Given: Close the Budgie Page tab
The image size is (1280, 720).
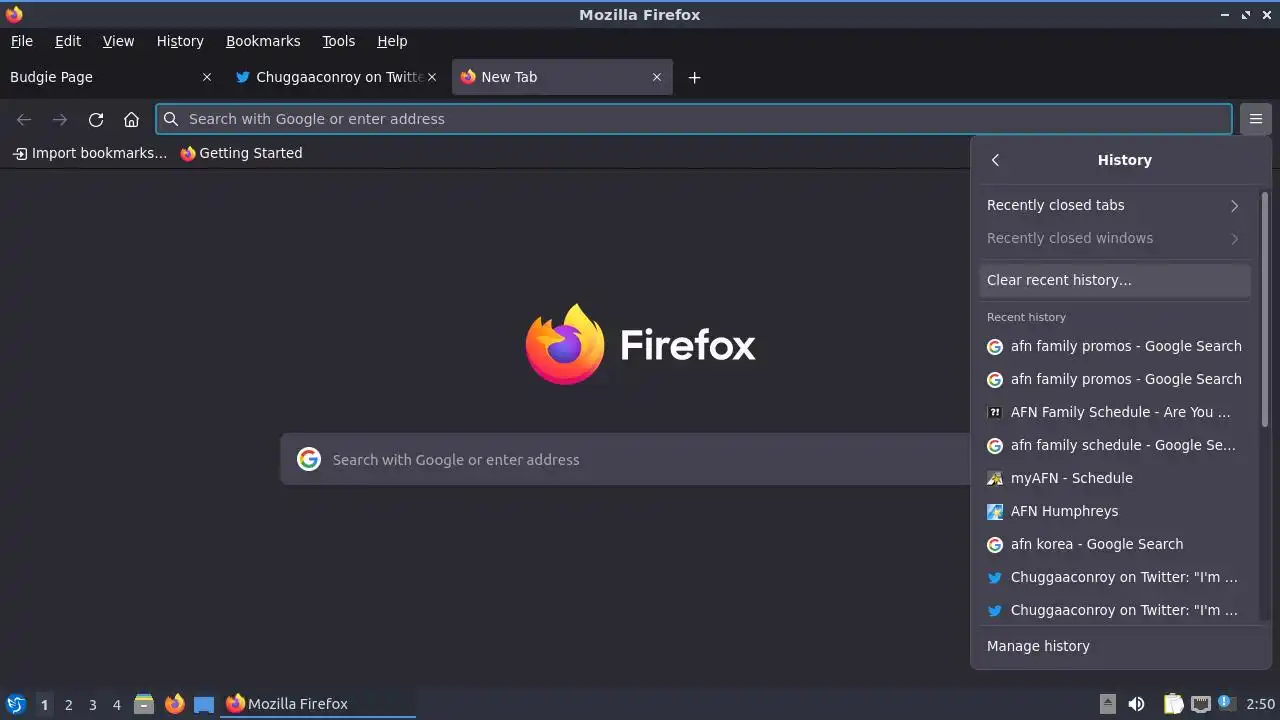Looking at the screenshot, I should [207, 77].
